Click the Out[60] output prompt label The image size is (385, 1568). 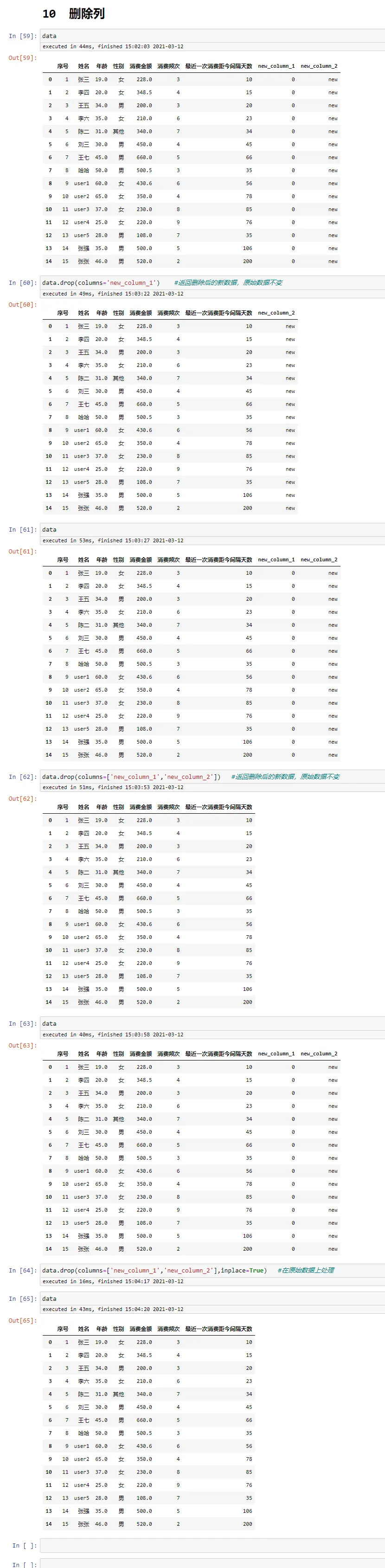coord(23,304)
